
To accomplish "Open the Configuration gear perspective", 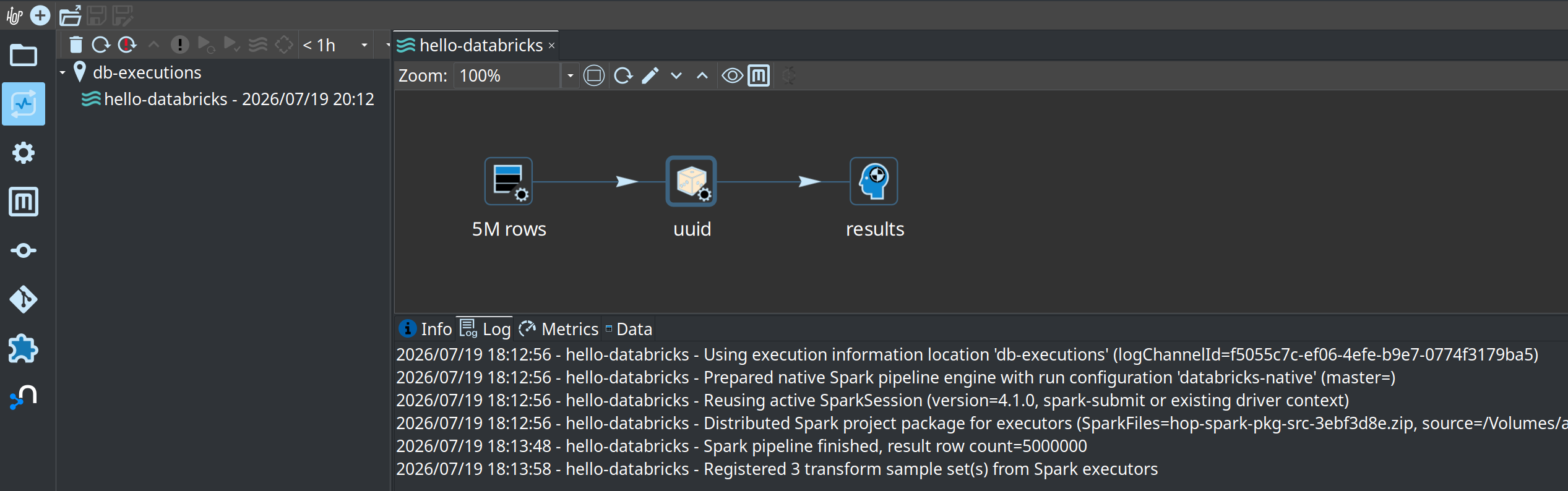I will [x=24, y=153].
